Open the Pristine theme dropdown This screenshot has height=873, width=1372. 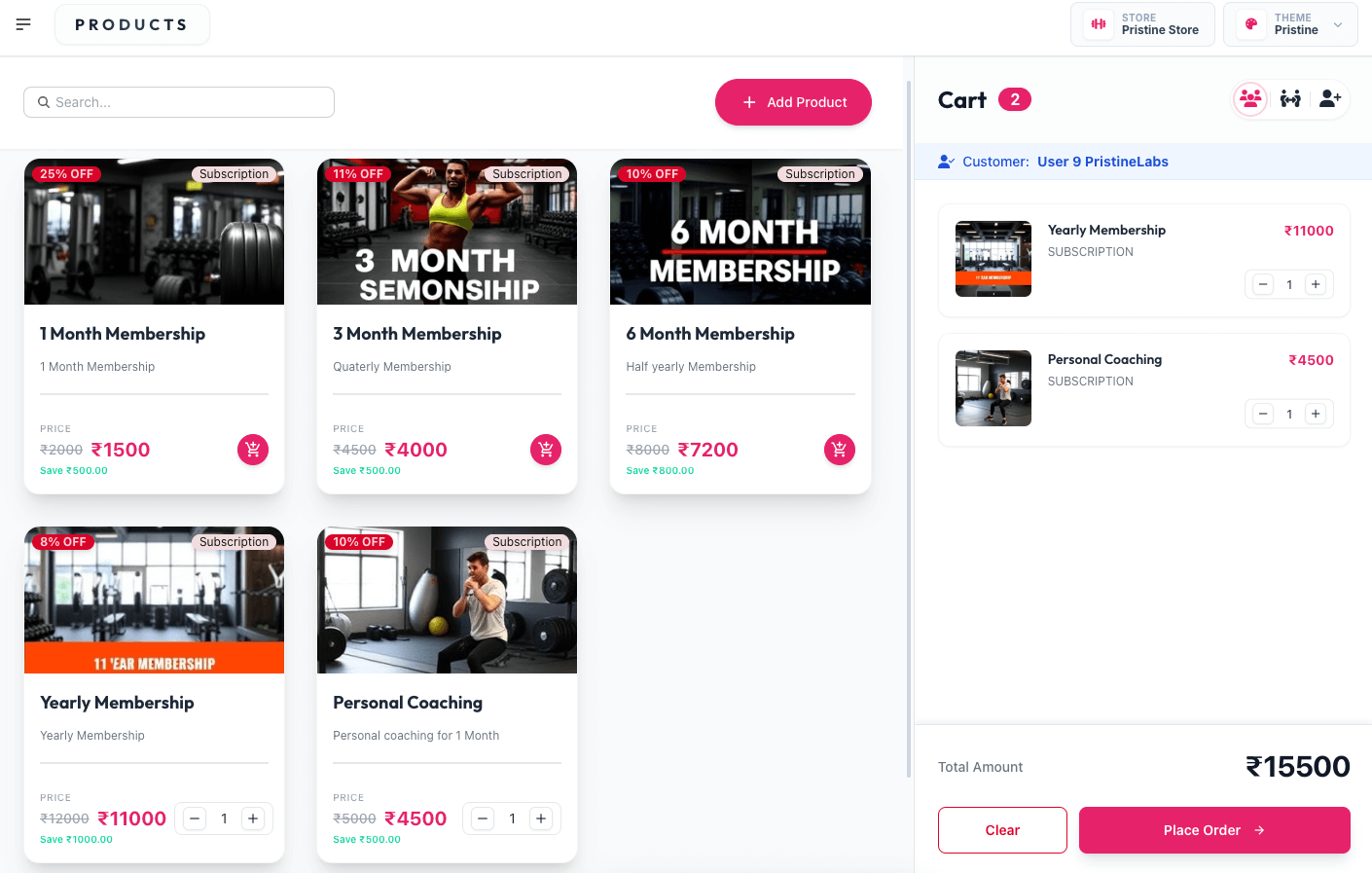(1337, 23)
